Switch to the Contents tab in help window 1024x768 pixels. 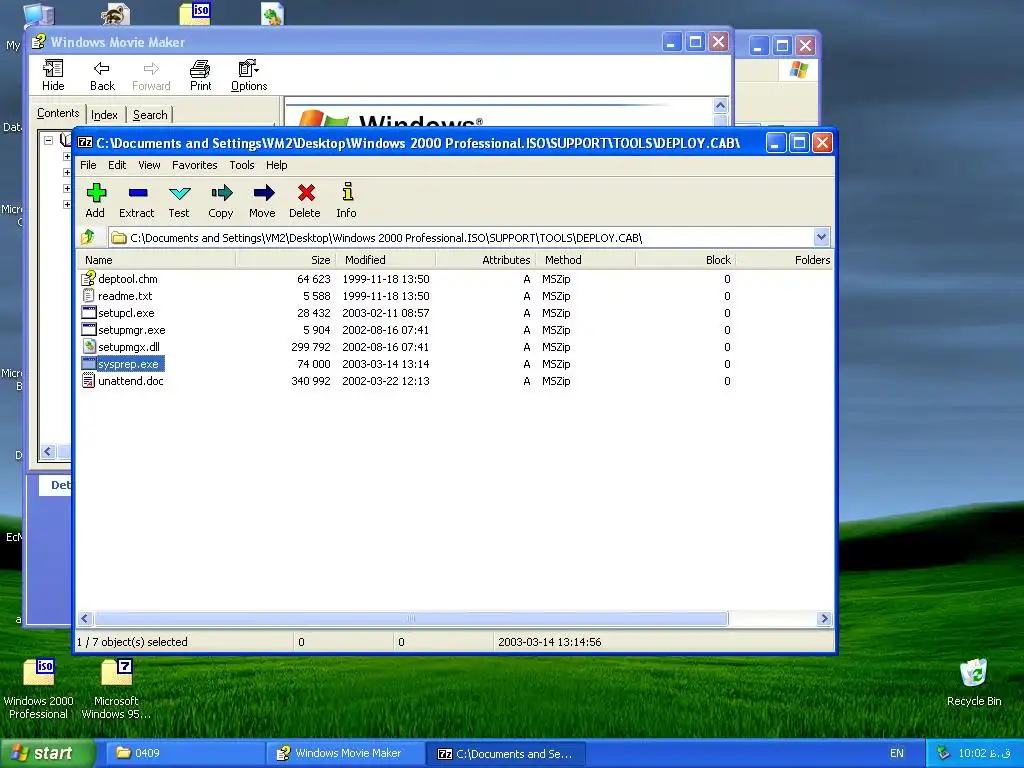[x=58, y=114]
